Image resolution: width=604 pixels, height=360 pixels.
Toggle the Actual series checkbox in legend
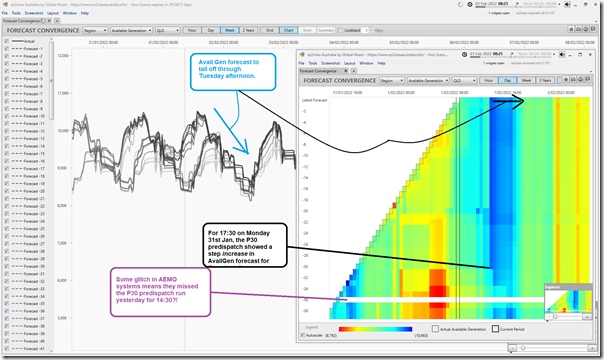click(7, 41)
